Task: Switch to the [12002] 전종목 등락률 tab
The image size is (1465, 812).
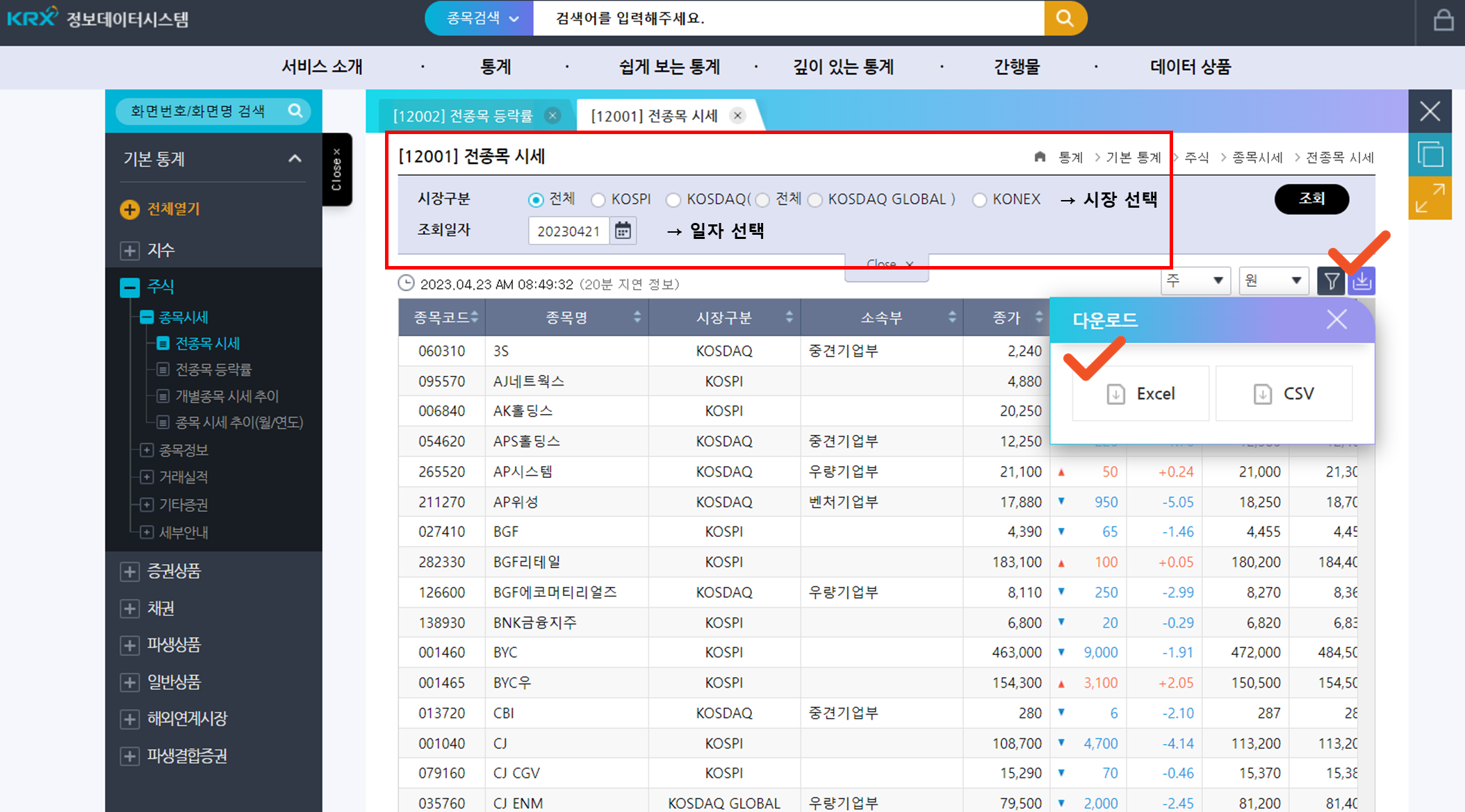Action: (x=463, y=116)
